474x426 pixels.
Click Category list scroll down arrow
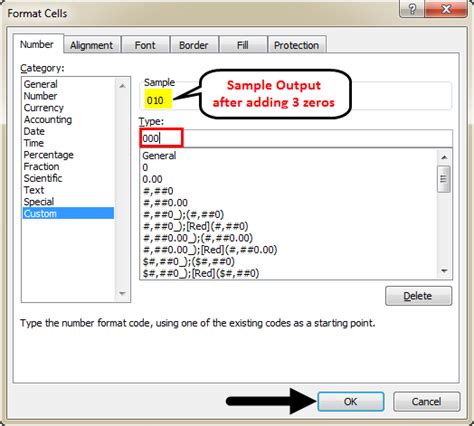[x=122, y=294]
